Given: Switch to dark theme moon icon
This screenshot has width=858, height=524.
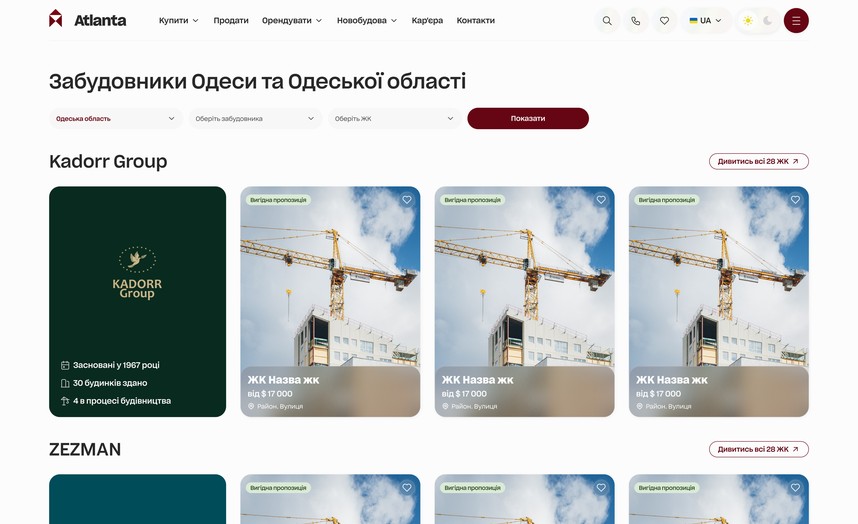Looking at the screenshot, I should (x=768, y=21).
